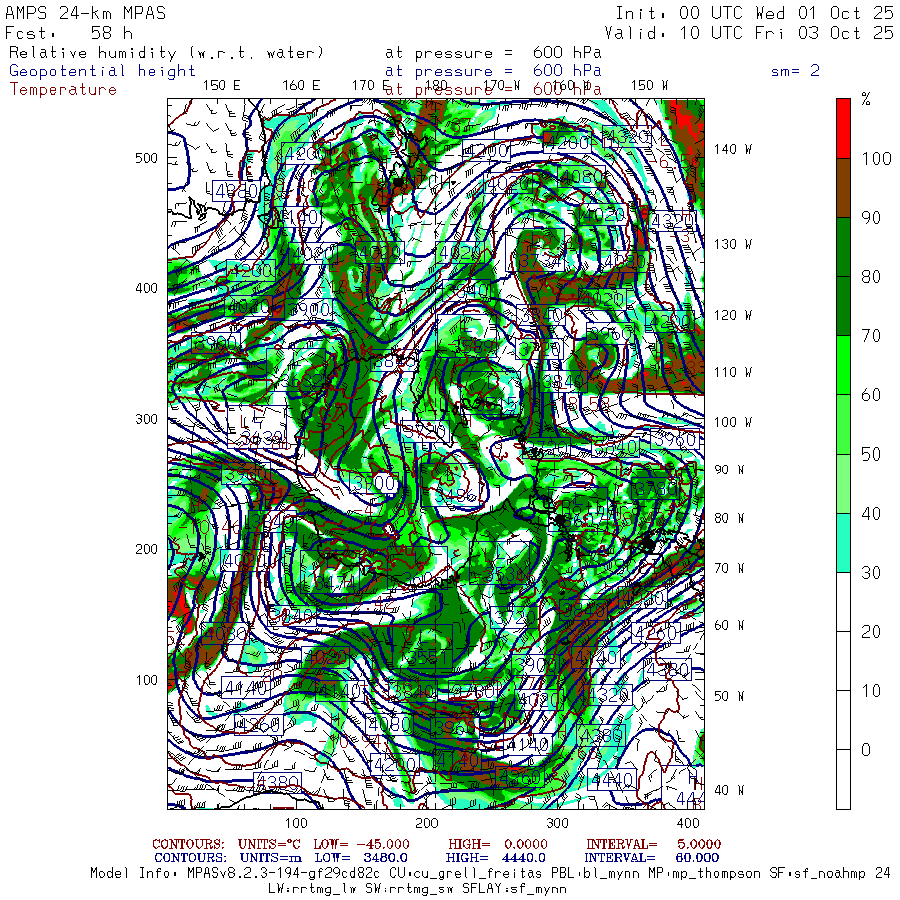Click the '110 W' longitude label
900x900 pixels.
(732, 373)
